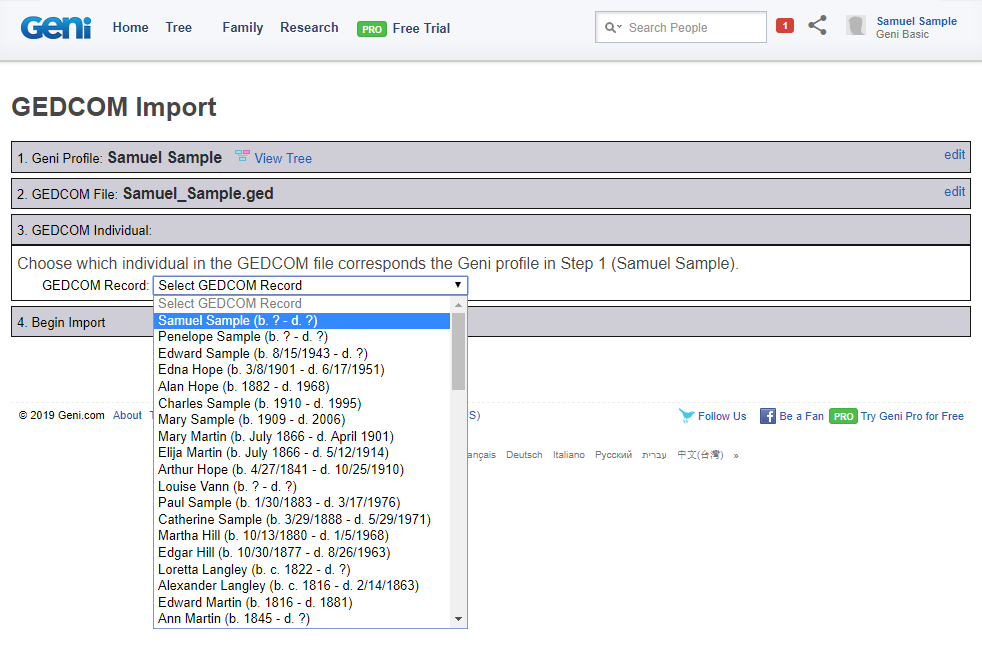Click dropdown list scroll down arrow
This screenshot has width=982, height=670.
tap(458, 619)
